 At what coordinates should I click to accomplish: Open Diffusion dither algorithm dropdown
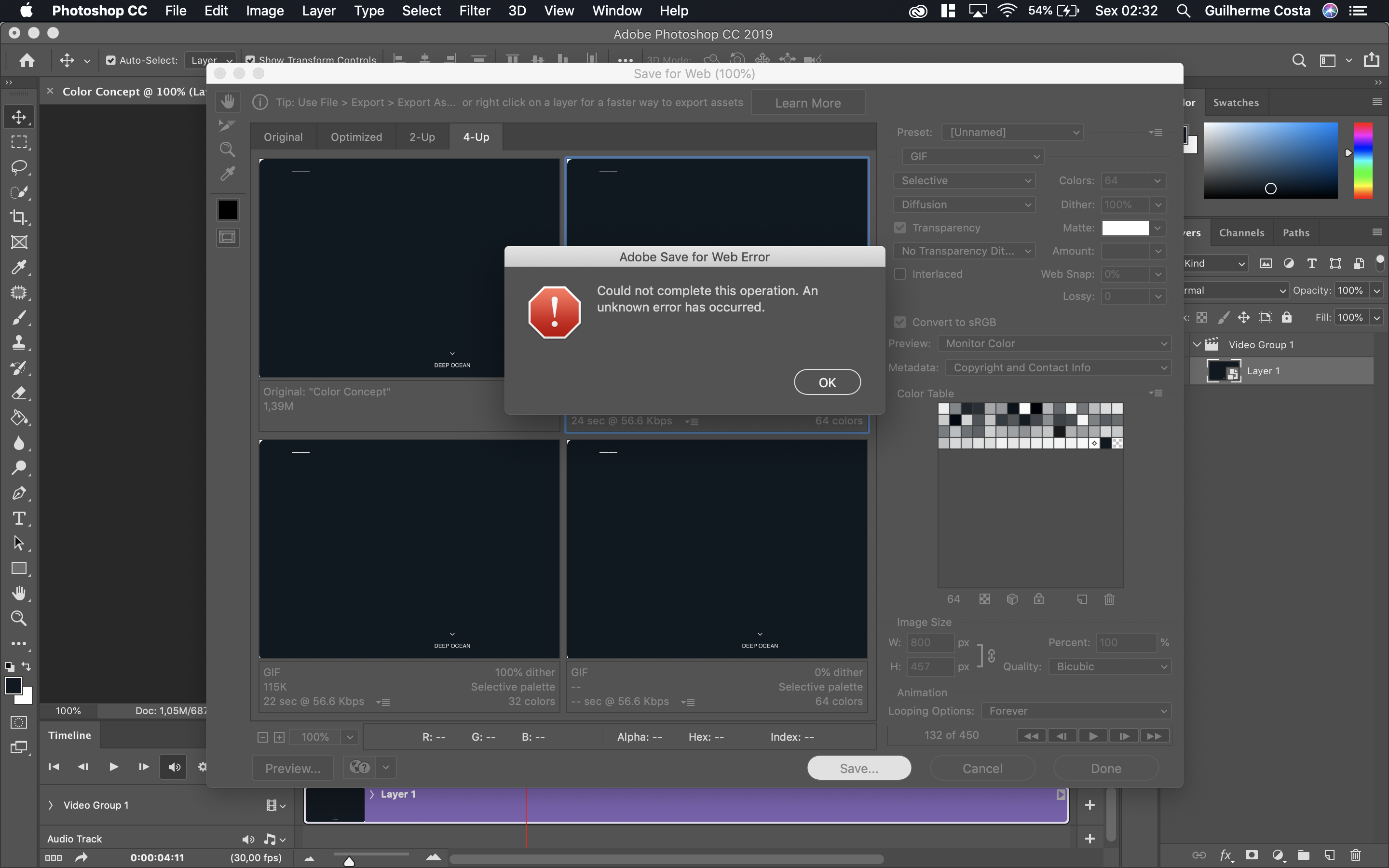coord(964,204)
